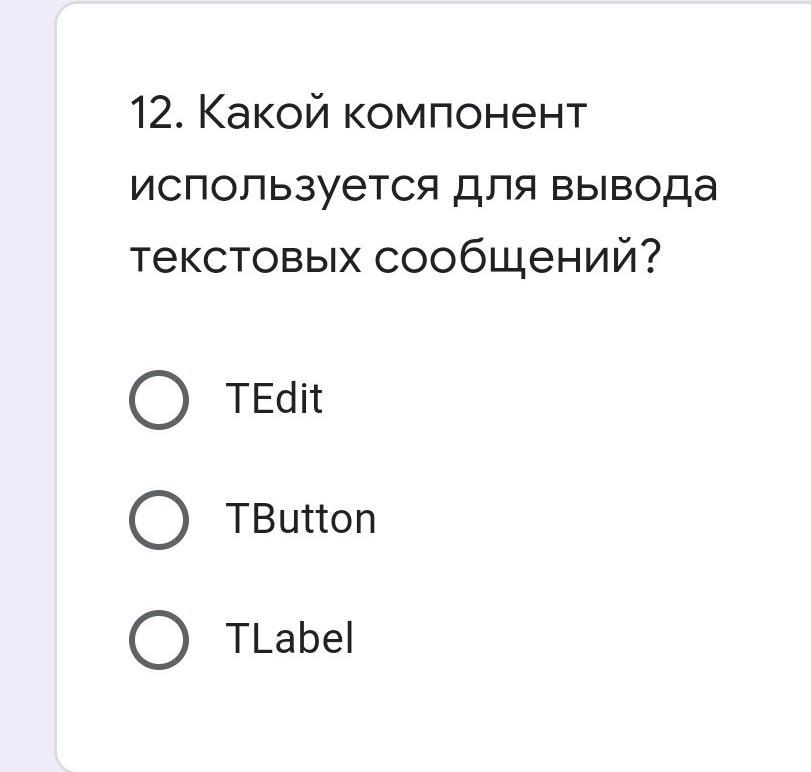Click the word текстовых in the question

pos(246,258)
